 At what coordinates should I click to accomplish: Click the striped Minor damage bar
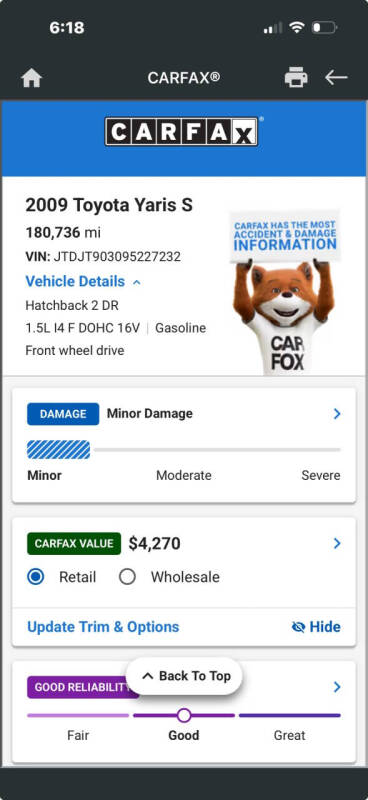point(58,450)
